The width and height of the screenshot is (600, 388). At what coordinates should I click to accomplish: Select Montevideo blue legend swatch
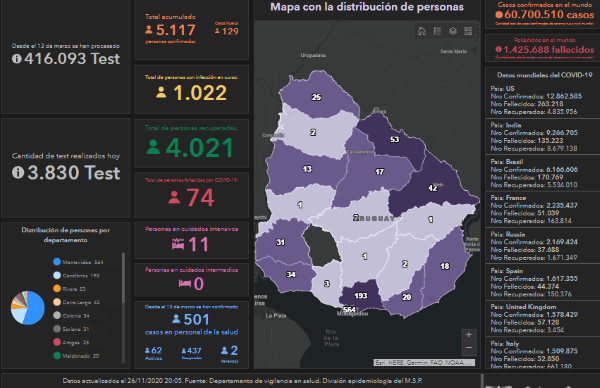pos(57,262)
